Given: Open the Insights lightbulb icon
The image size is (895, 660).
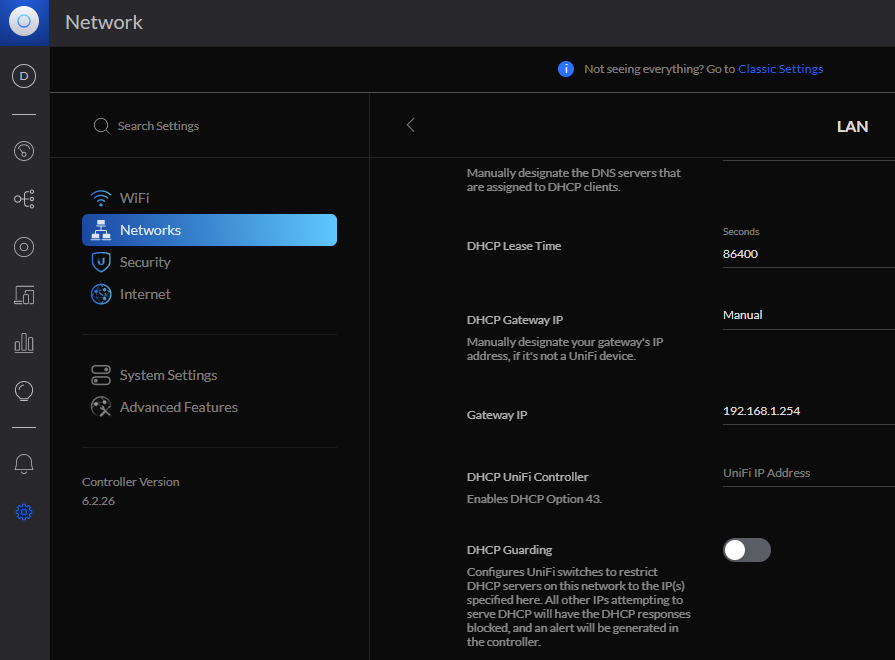Looking at the screenshot, I should [24, 391].
